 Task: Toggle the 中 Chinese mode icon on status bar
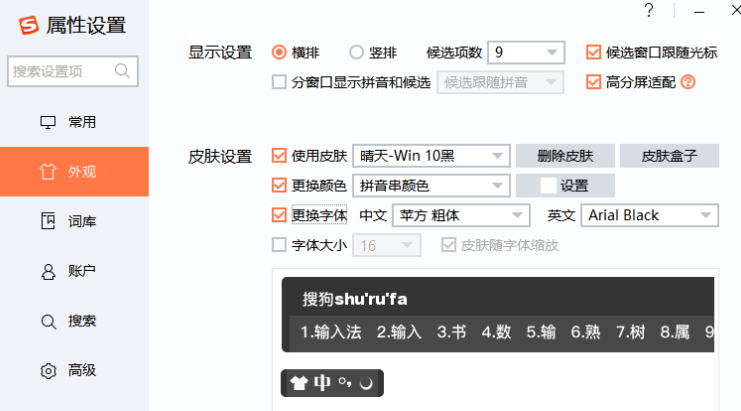click(x=322, y=383)
